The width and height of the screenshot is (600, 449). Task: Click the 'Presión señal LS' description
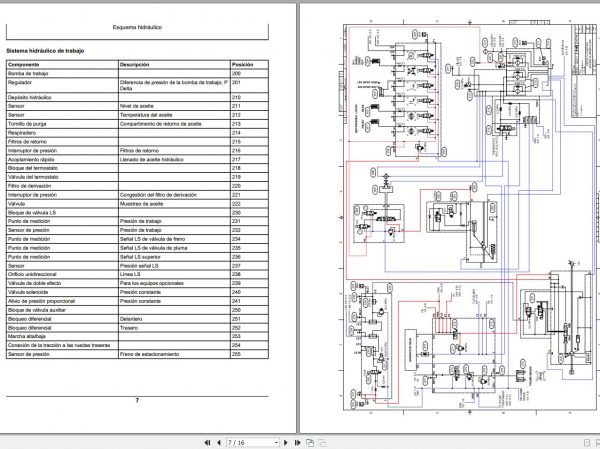pos(139,266)
